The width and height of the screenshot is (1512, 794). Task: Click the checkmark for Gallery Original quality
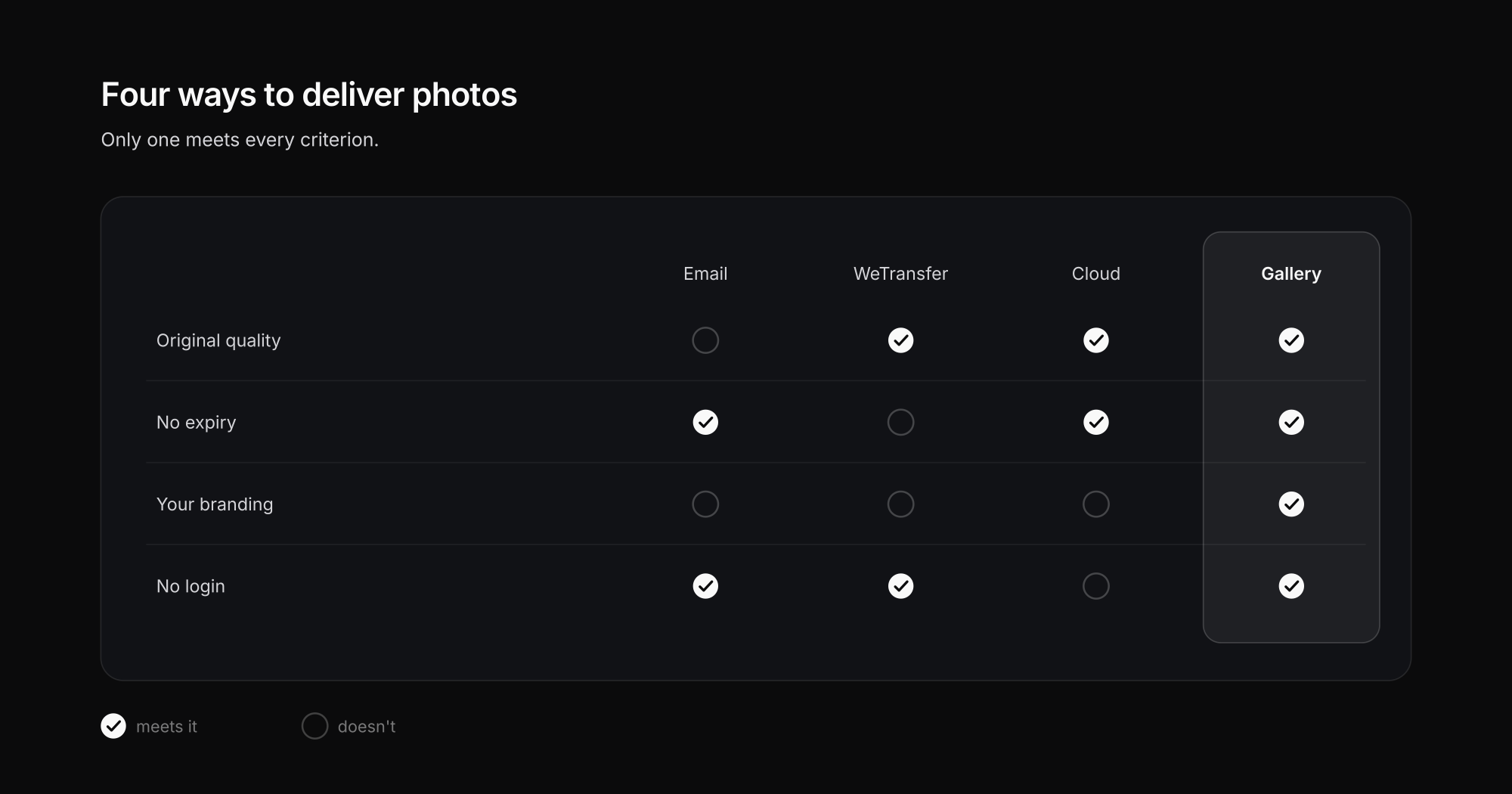coord(1291,340)
